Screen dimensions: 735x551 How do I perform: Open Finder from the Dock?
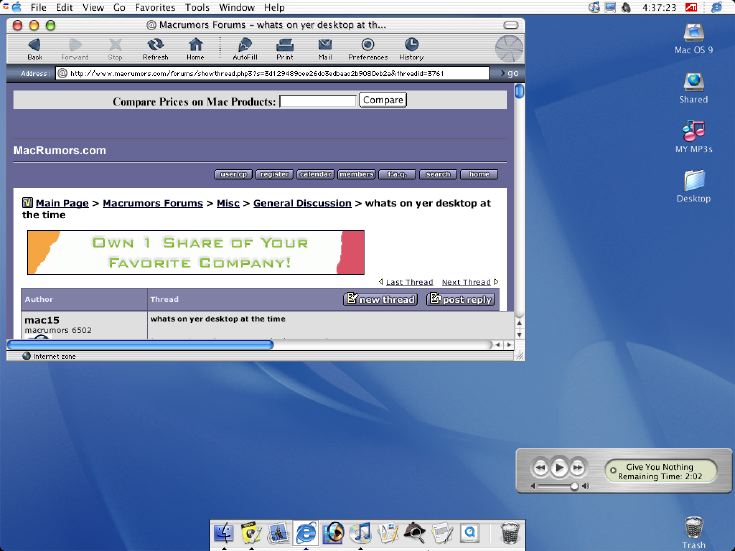point(224,534)
